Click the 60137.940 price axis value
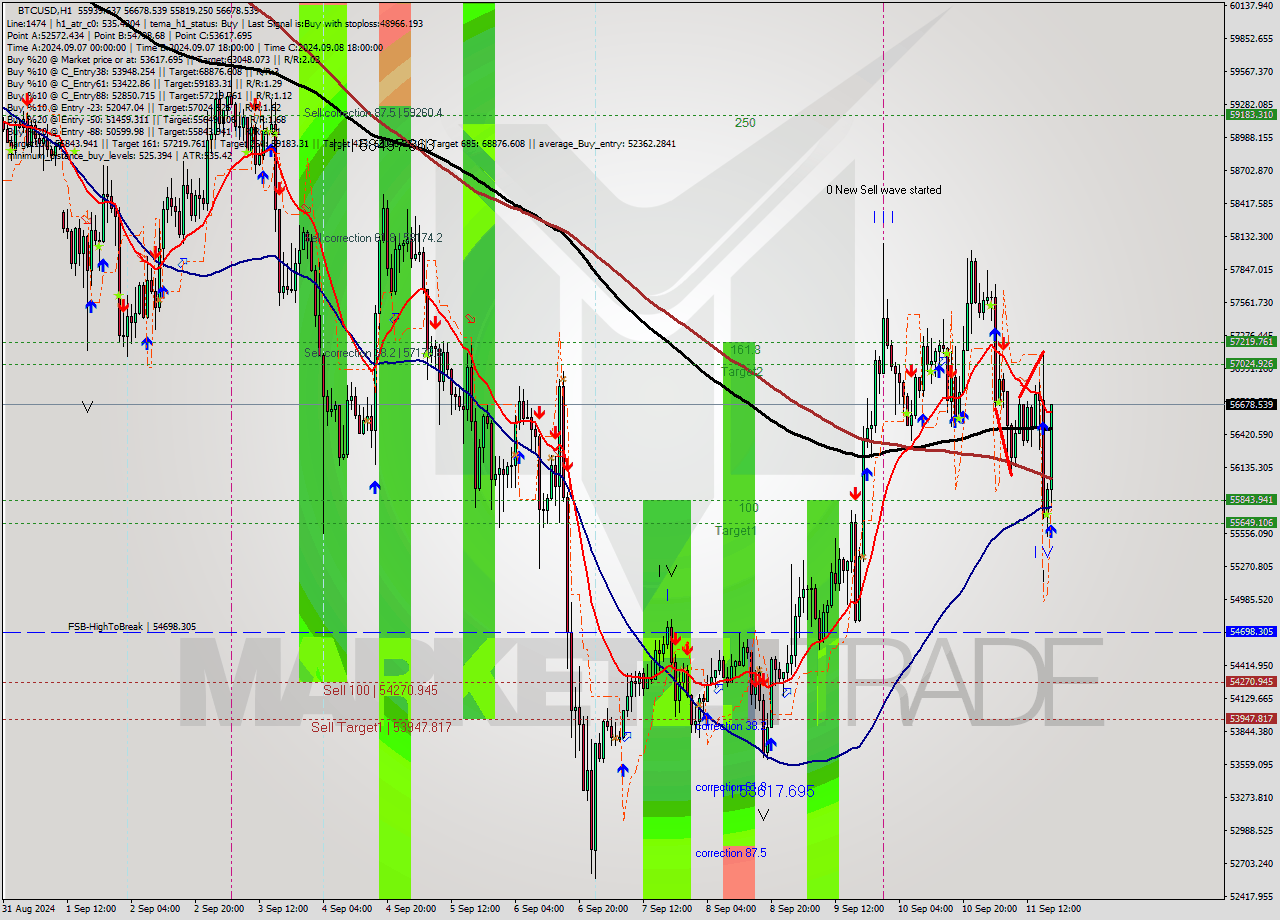 coord(1251,5)
